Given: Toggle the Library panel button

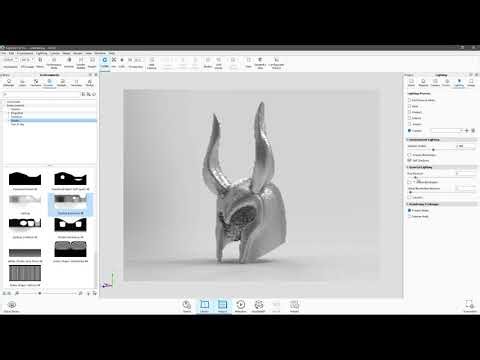Looking at the screenshot, I should click(x=204, y=306).
